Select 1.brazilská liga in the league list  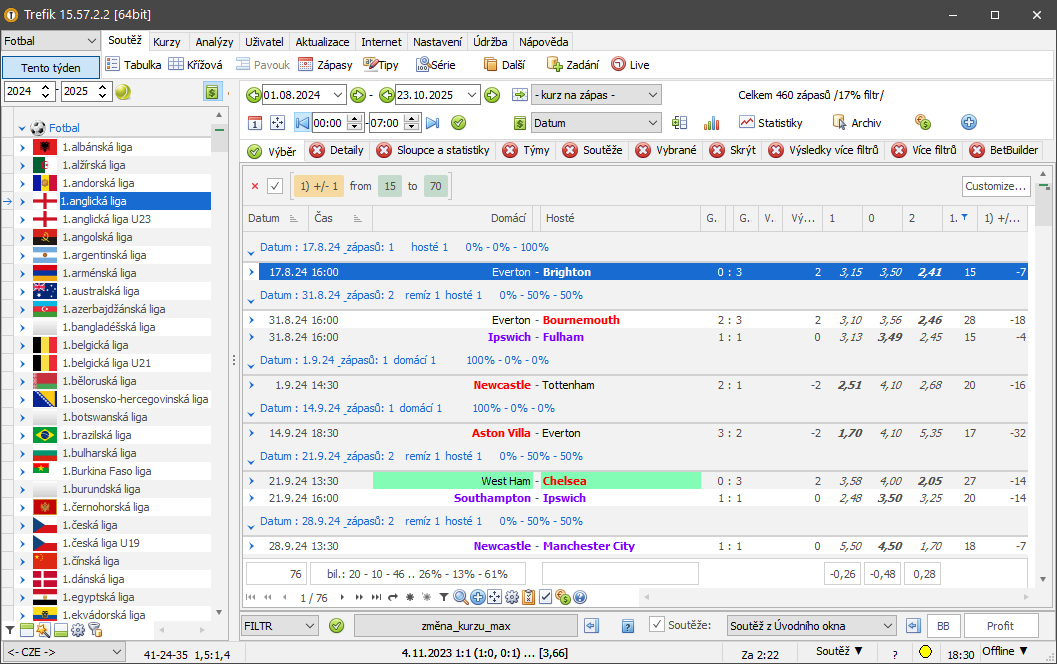(96, 435)
